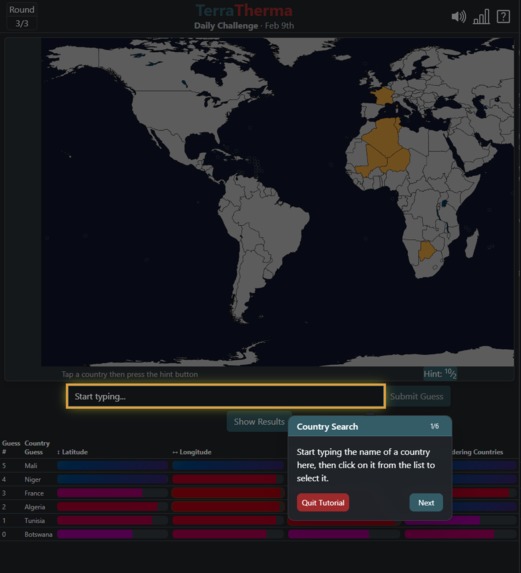Click the Submit Guess button
Viewport: 521px width, 573px height.
(x=417, y=396)
